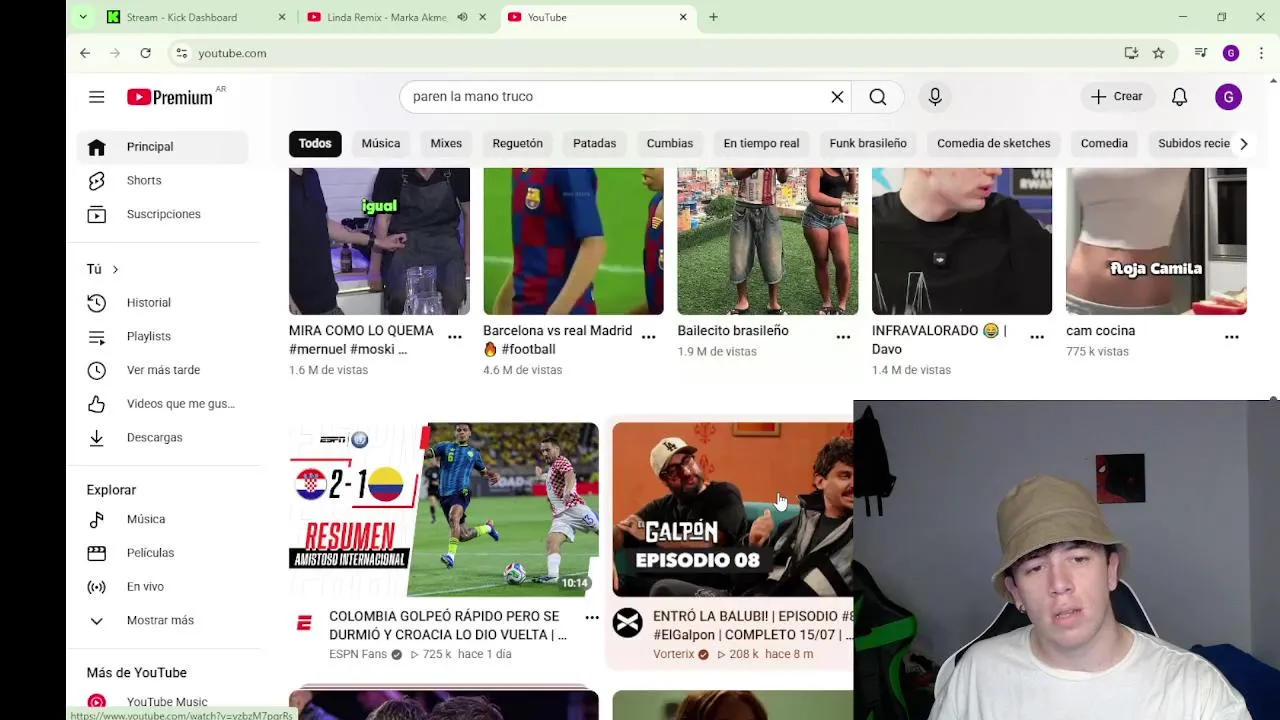1280x720 pixels.
Task: Mute the Linda Remix tab audio
Action: (462, 17)
